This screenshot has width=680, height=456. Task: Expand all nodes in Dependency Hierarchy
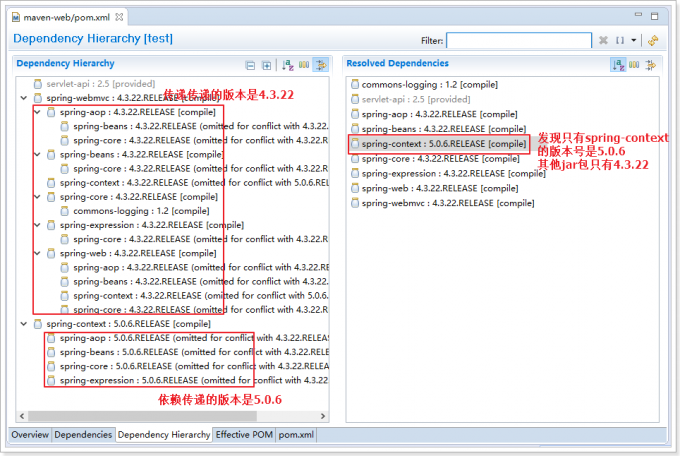tap(267, 65)
